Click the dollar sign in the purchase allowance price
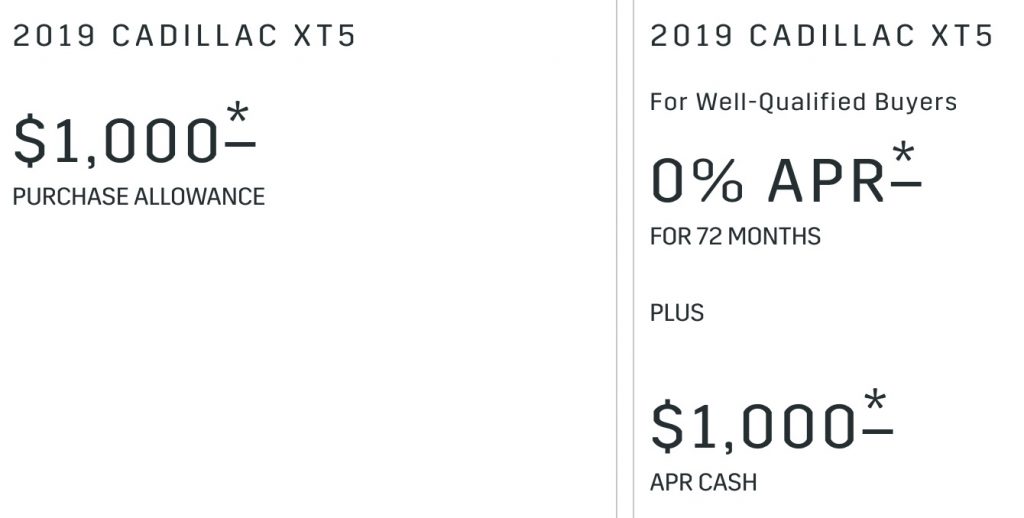The width and height of the screenshot is (1024, 518). coord(30,141)
